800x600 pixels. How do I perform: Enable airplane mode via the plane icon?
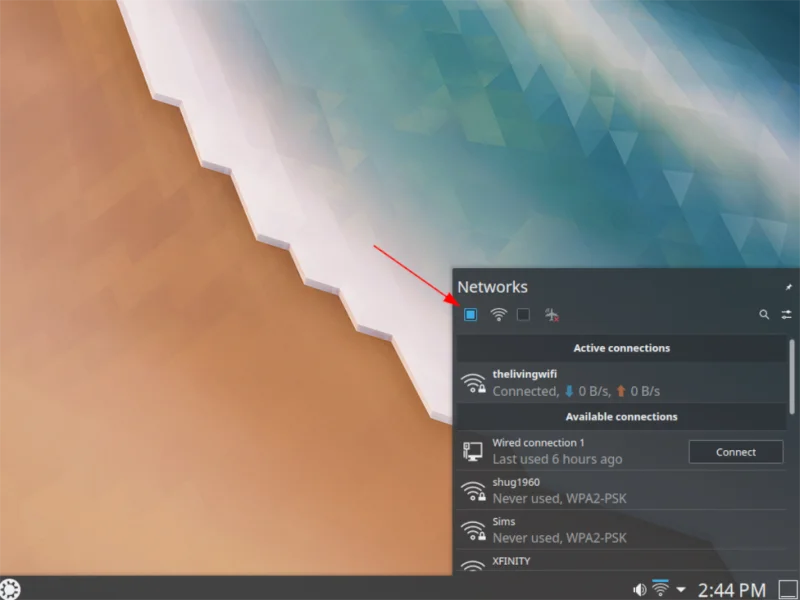pyautogui.click(x=552, y=314)
